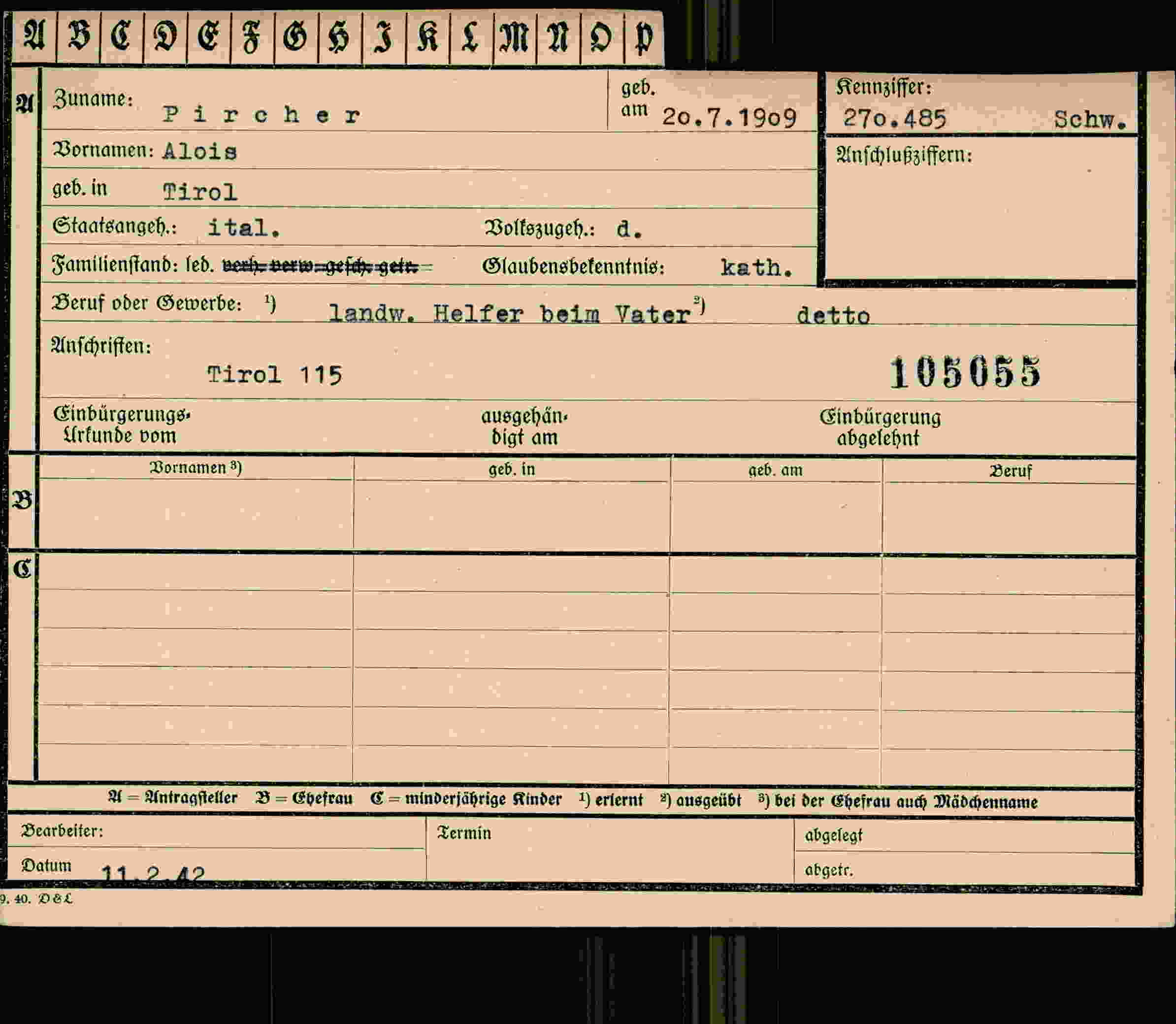Click the "Familienstand:" label

point(115,264)
